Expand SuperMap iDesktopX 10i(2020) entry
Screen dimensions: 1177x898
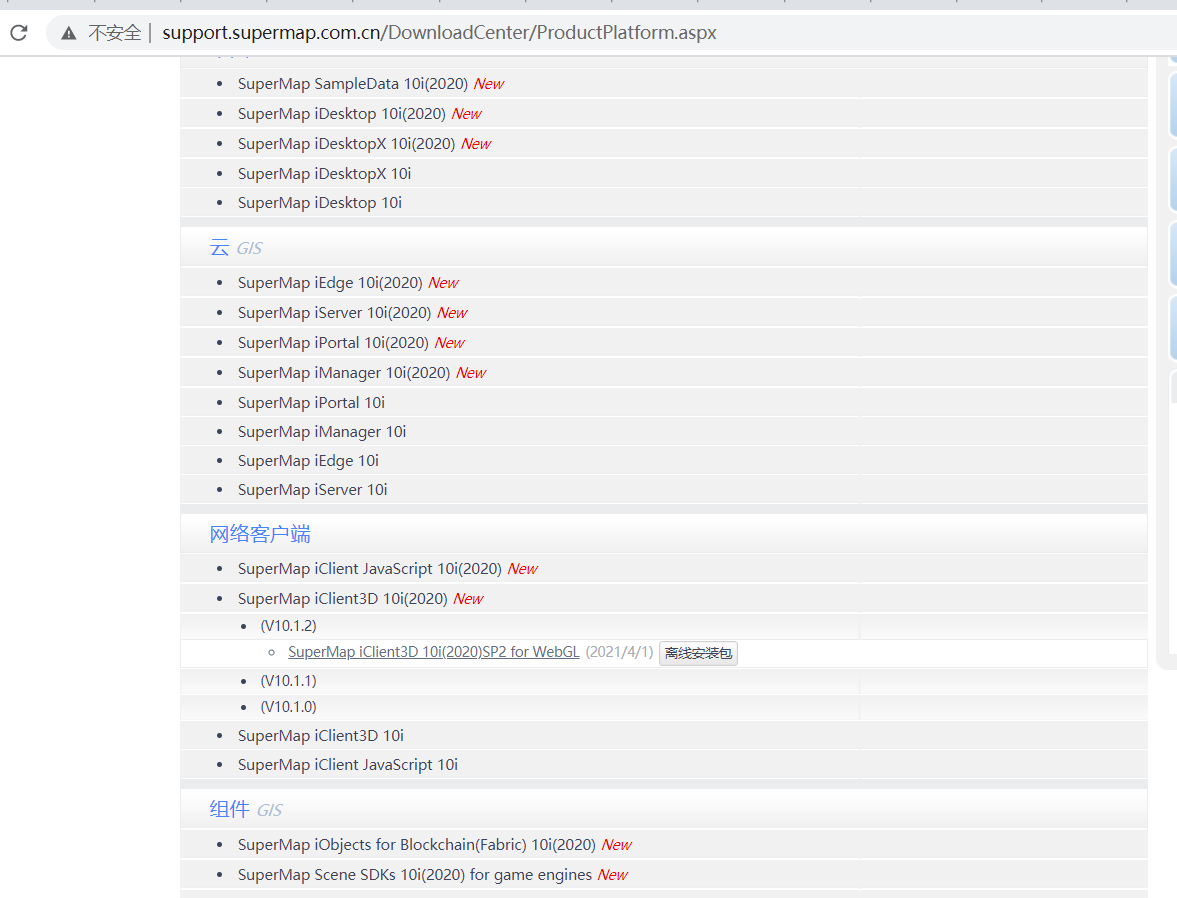tap(346, 143)
